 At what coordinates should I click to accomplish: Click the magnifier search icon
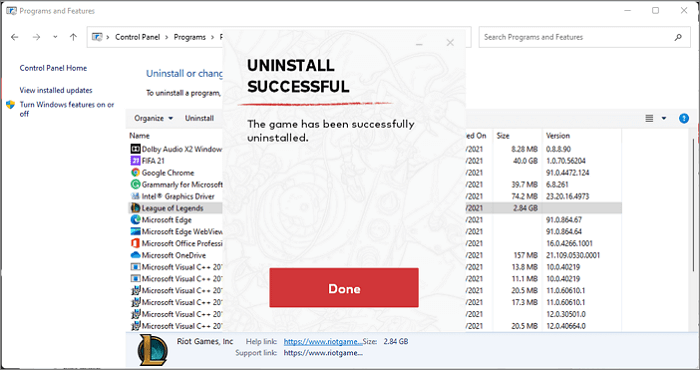click(678, 37)
